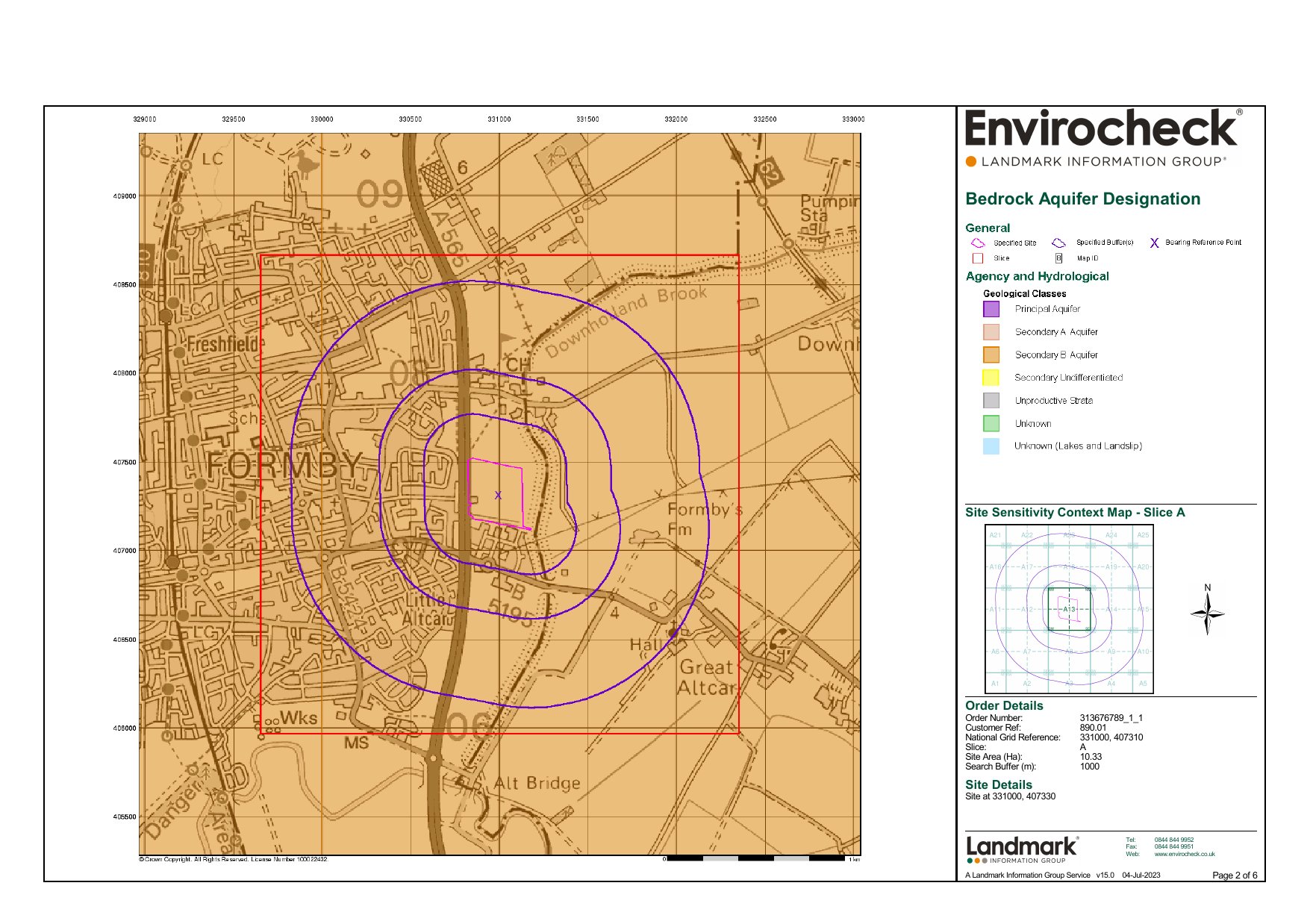The height and width of the screenshot is (924, 1310).
Task: Click the Landmark Information Group footer logo
Action: [x=1022, y=849]
